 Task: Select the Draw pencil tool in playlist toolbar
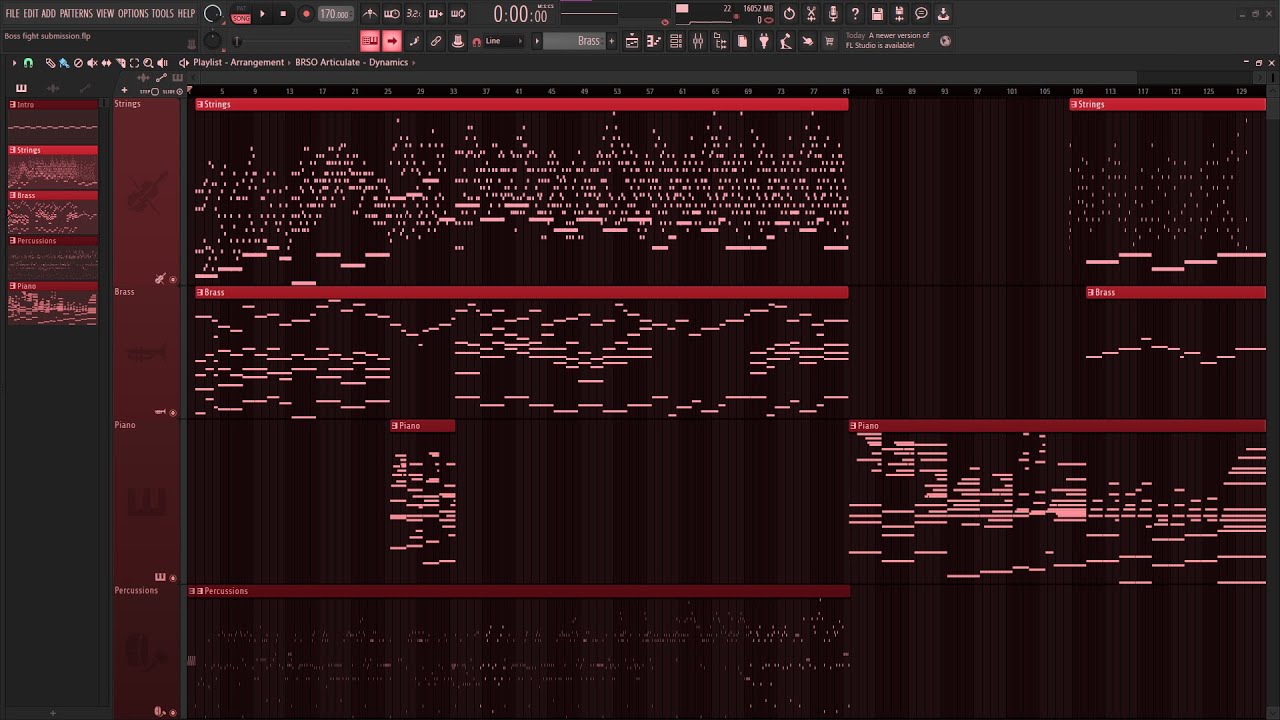tap(50, 62)
